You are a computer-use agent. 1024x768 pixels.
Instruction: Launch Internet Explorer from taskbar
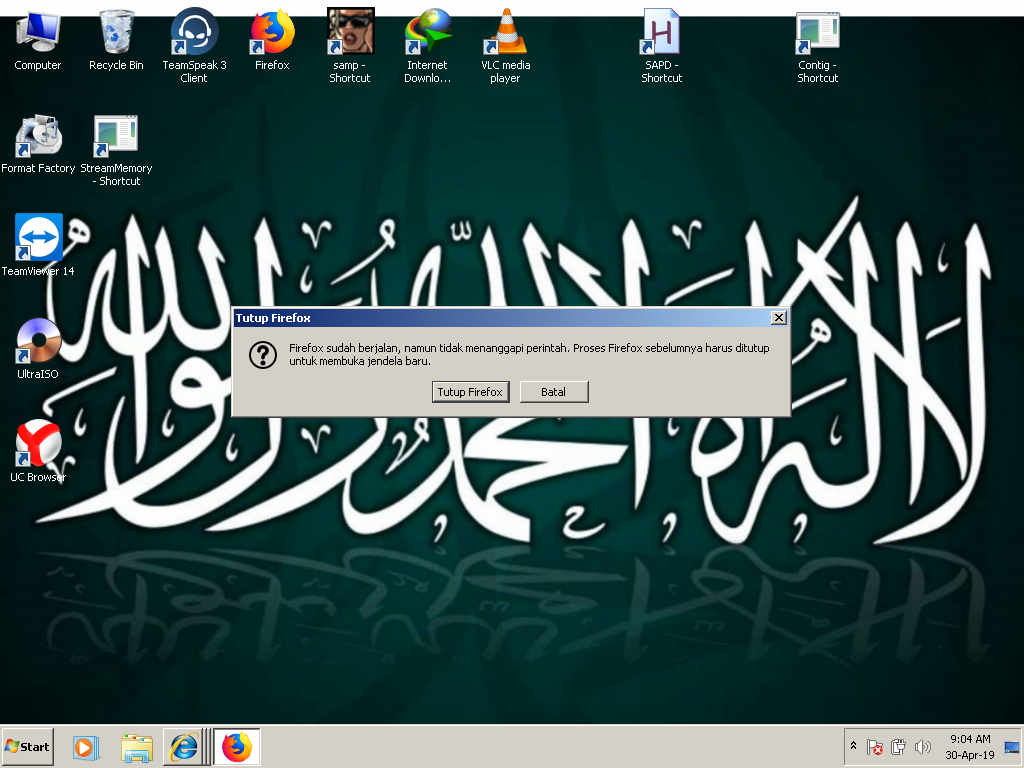click(184, 747)
